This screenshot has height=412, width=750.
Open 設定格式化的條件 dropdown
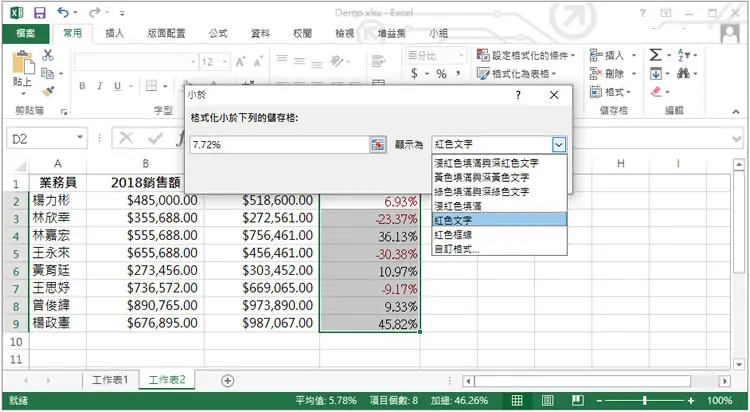pyautogui.click(x=526, y=56)
